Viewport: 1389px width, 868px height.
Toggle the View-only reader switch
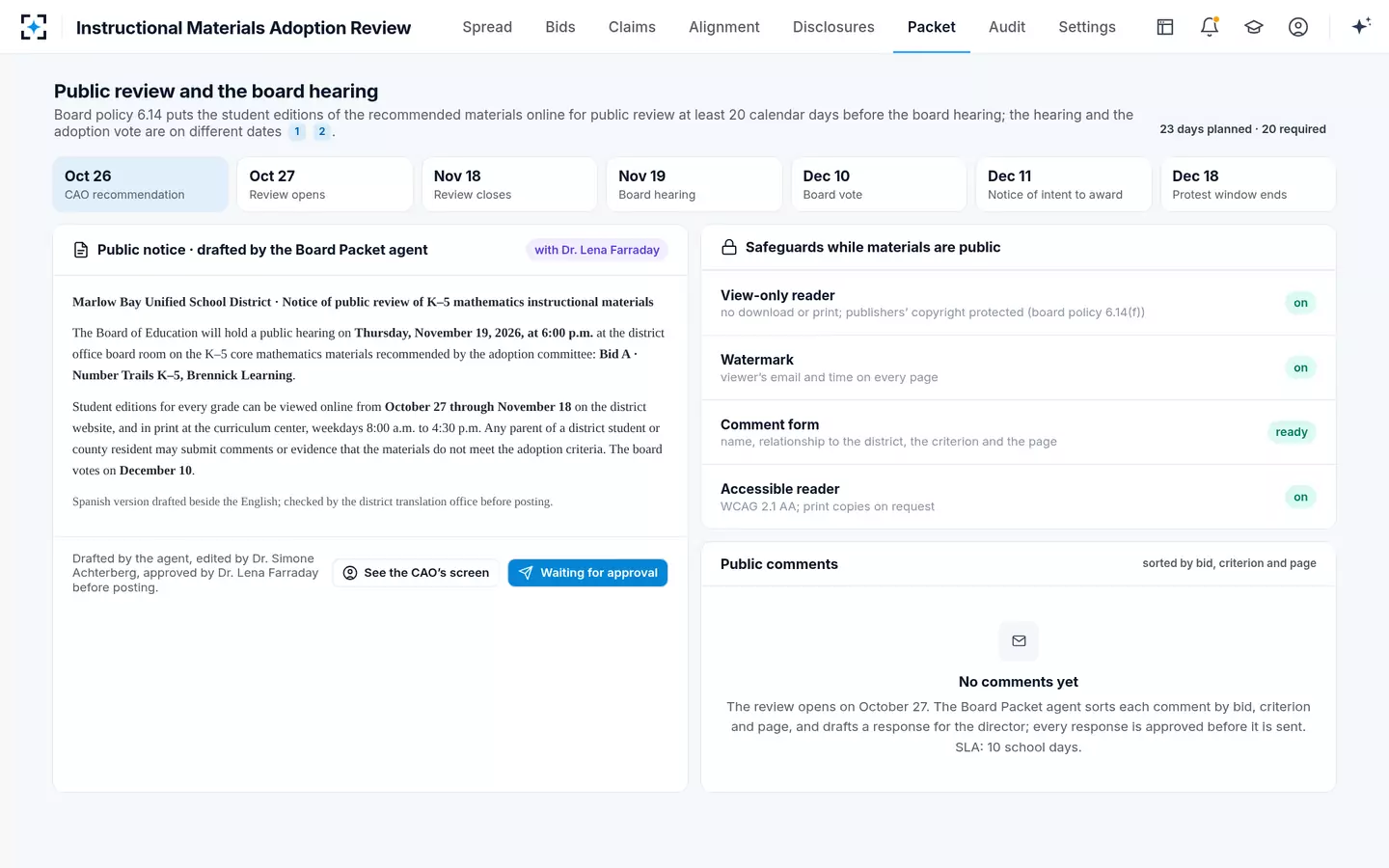pyautogui.click(x=1300, y=303)
